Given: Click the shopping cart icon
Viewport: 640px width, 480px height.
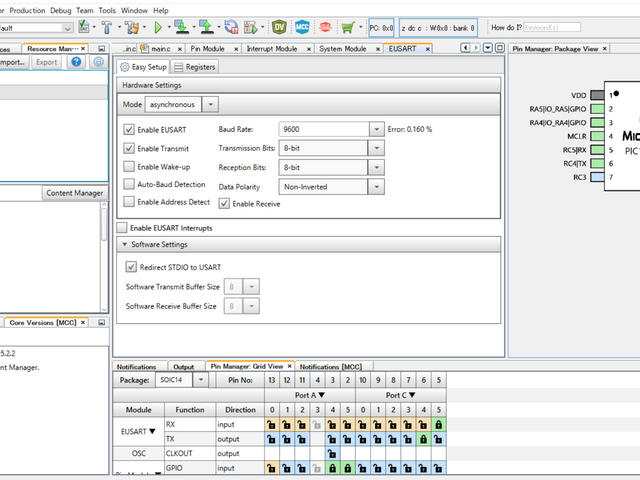Looking at the screenshot, I should point(349,28).
